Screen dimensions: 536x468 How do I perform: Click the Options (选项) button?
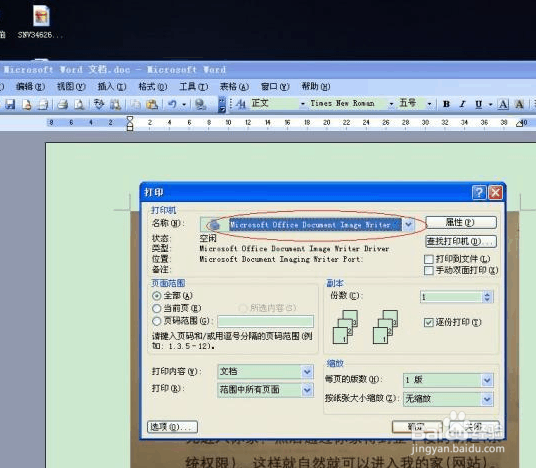172,427
